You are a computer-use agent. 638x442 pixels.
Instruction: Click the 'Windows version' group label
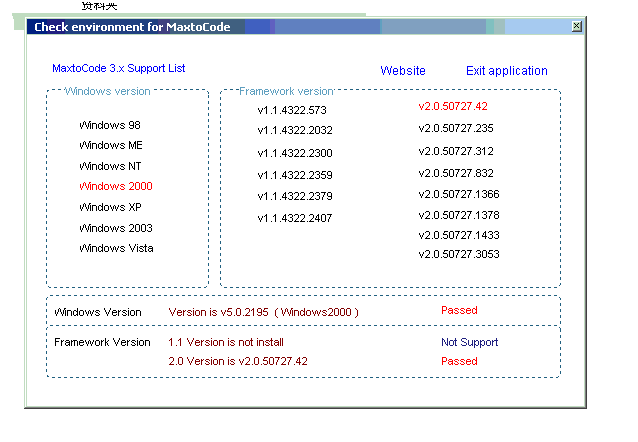(107, 91)
